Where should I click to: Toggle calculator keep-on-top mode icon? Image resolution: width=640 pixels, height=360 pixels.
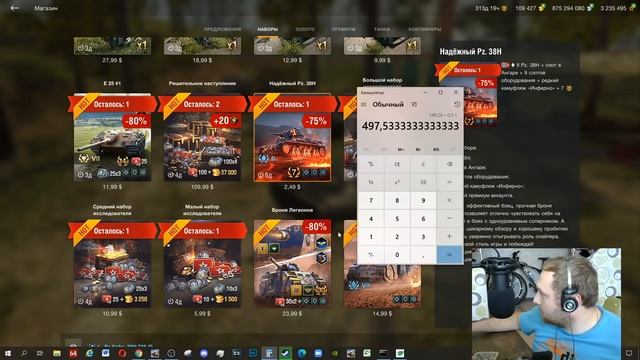[x=414, y=104]
